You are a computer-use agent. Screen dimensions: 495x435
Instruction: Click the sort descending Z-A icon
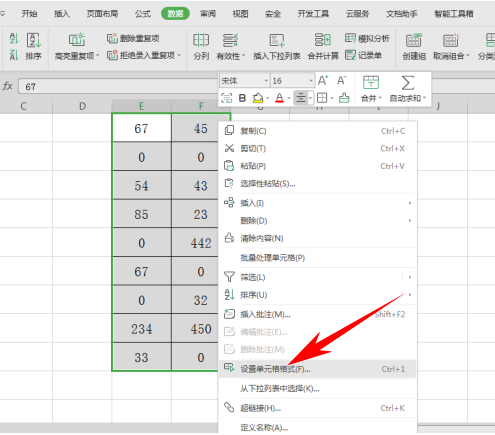14,55
